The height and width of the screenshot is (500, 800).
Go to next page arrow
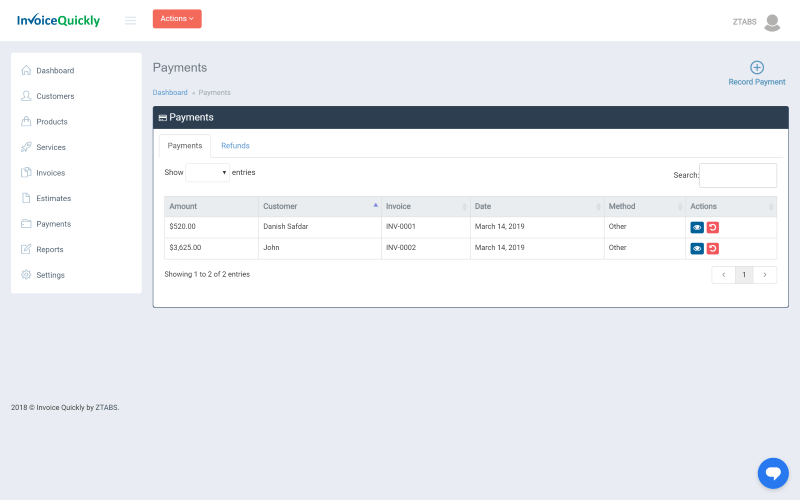pos(765,275)
